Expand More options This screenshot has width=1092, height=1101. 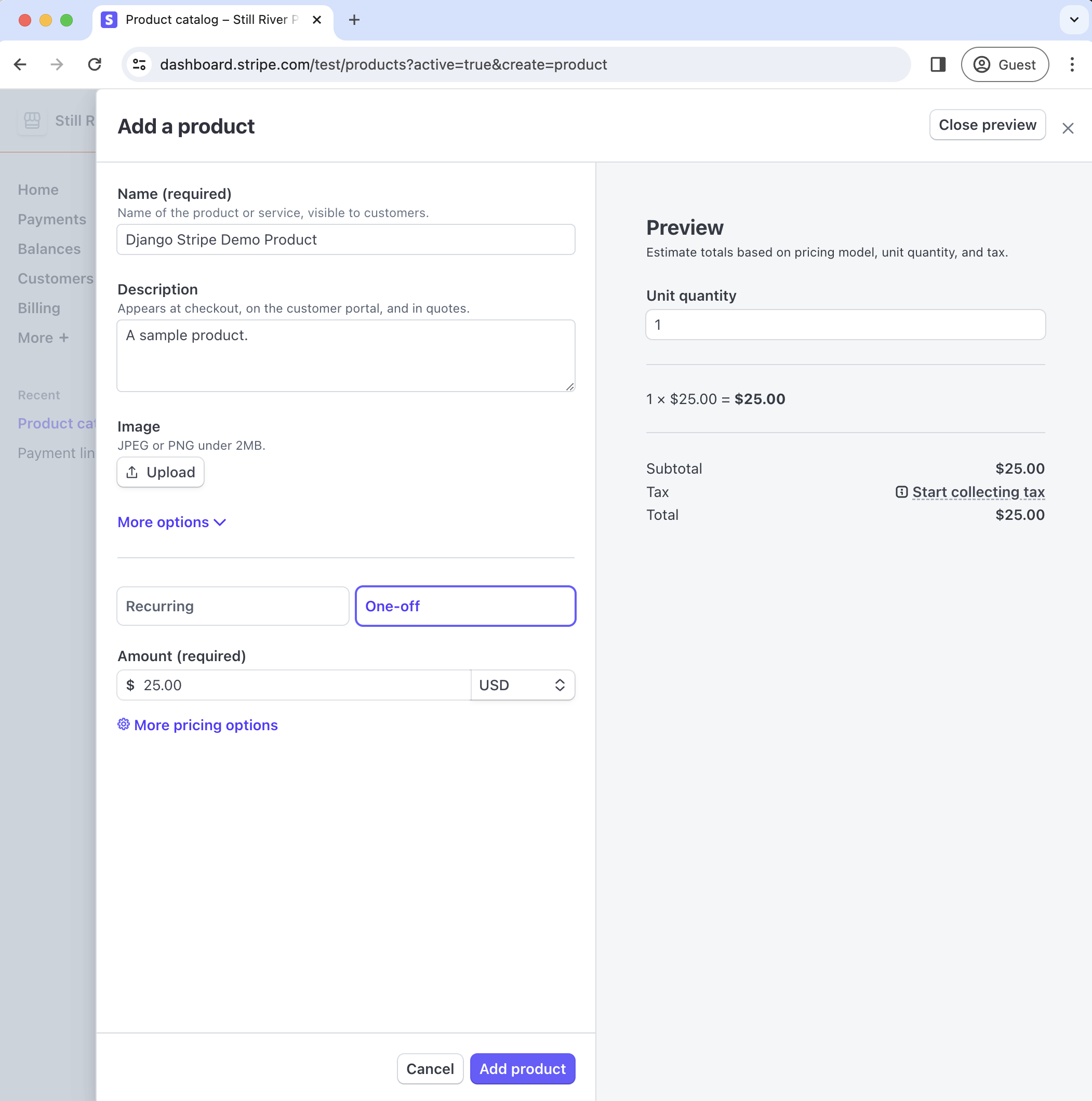click(171, 522)
